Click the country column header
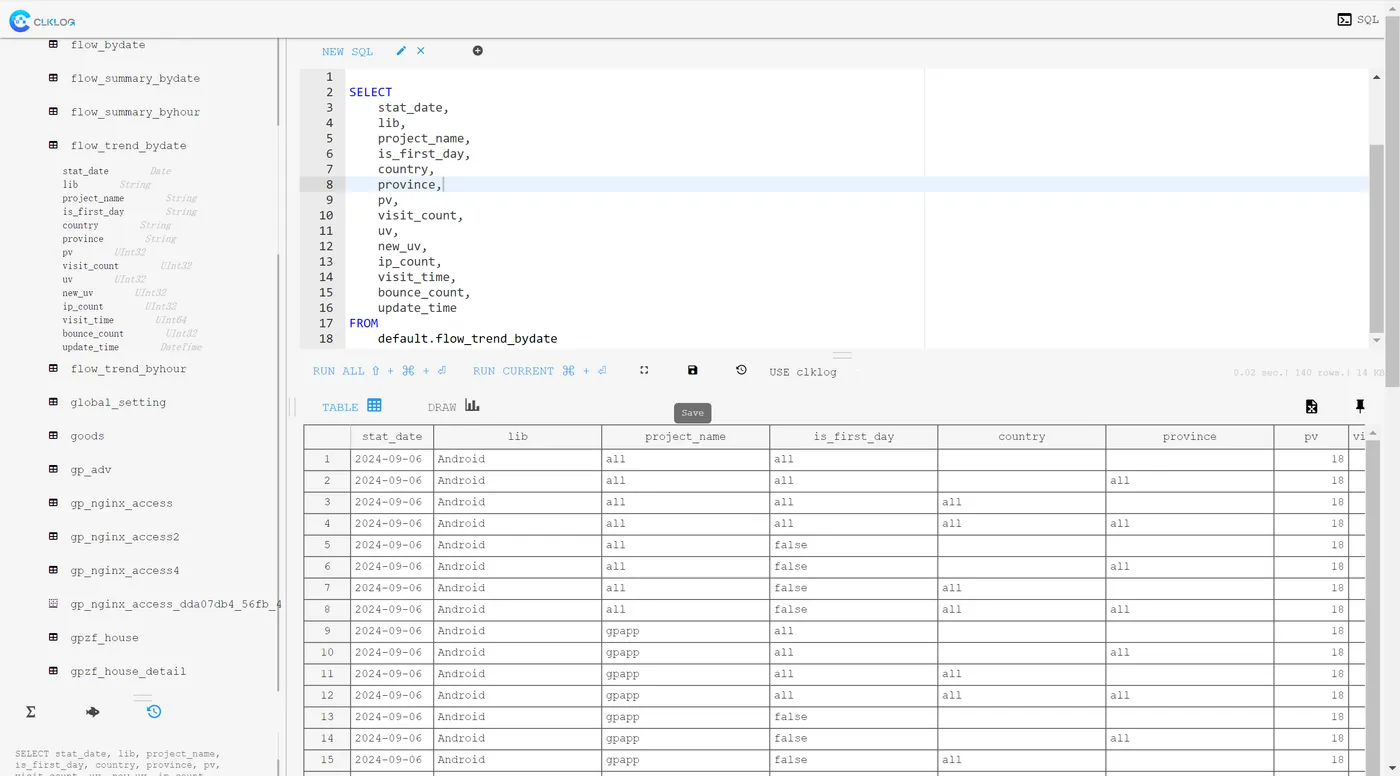The width and height of the screenshot is (1400, 776). (1021, 437)
